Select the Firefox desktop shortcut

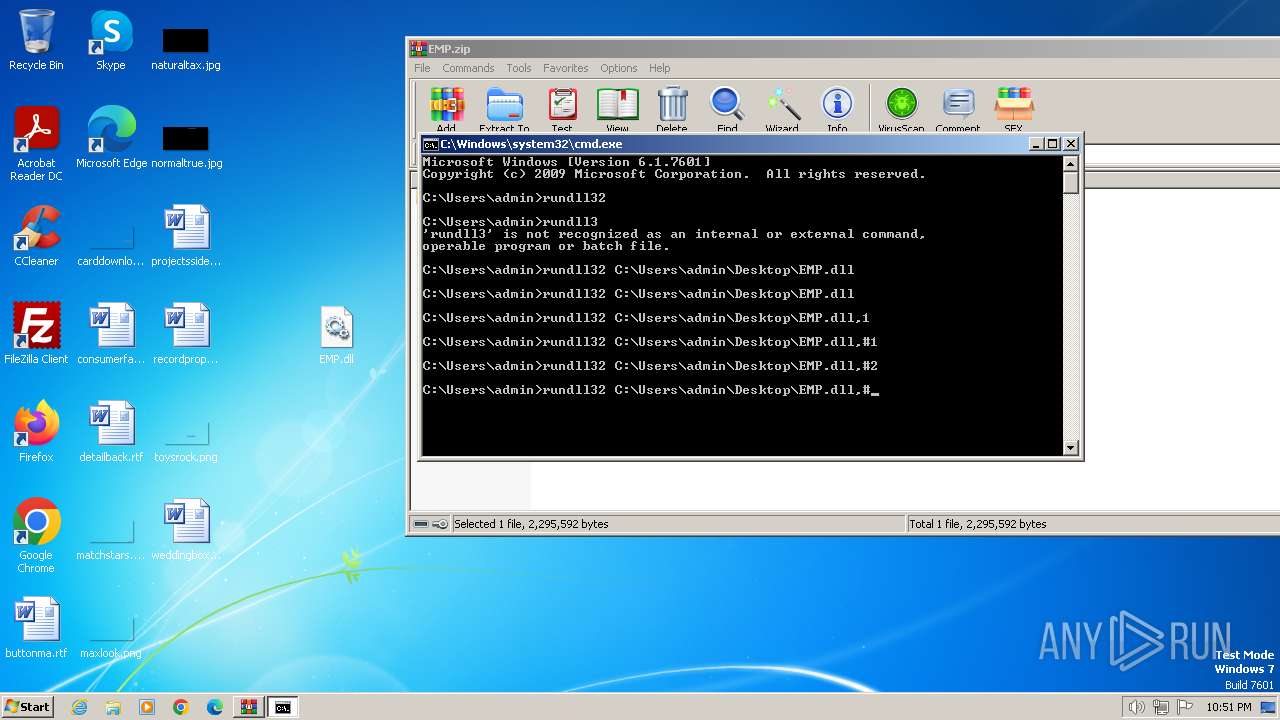coord(36,432)
